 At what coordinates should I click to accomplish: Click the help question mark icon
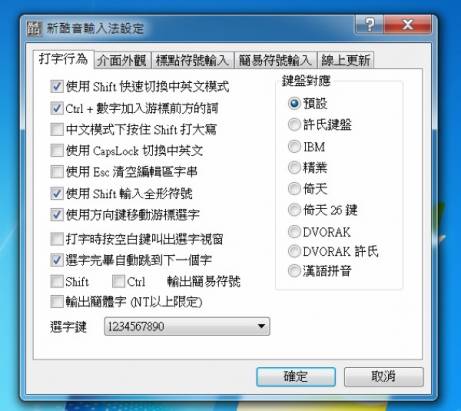pyautogui.click(x=369, y=25)
